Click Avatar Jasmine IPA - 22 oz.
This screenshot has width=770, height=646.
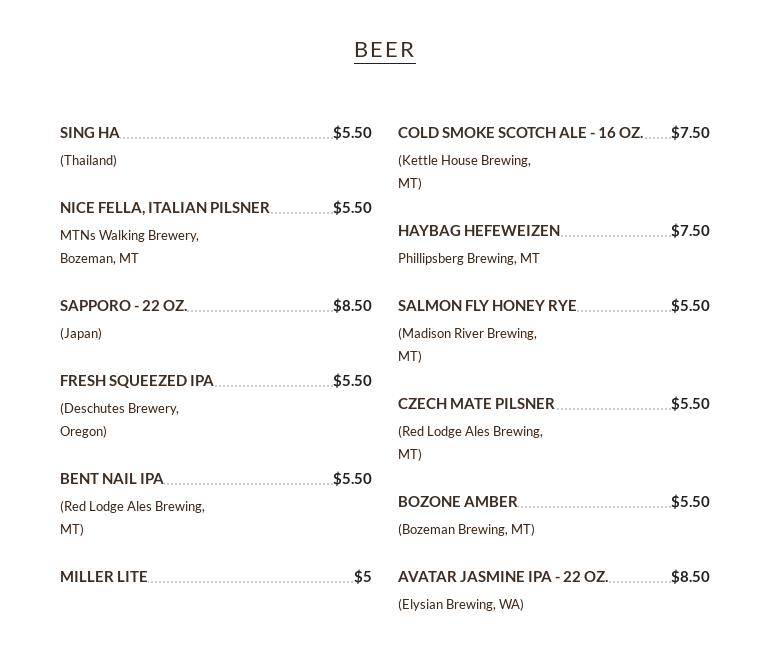pyautogui.click(x=503, y=577)
